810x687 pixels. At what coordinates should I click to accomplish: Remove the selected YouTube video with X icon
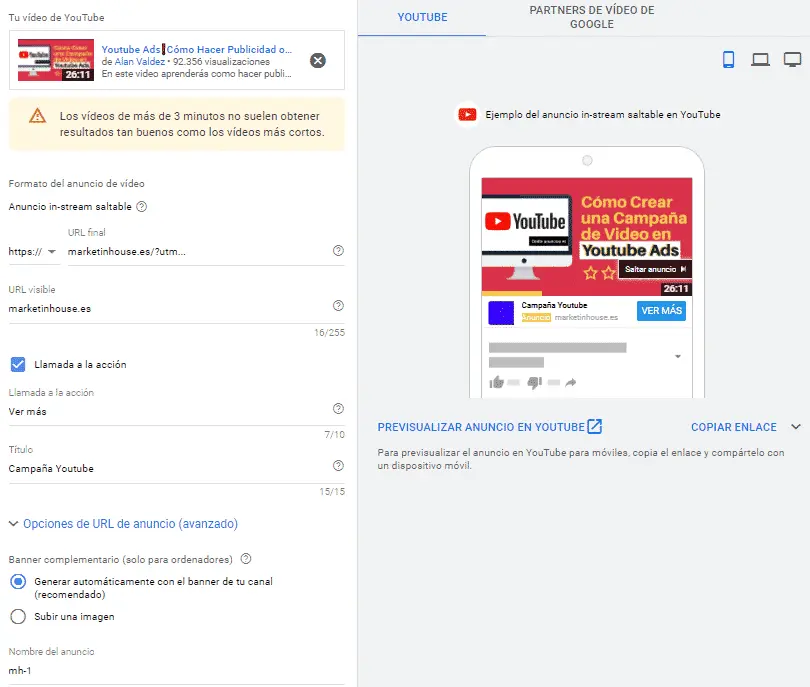tap(318, 60)
